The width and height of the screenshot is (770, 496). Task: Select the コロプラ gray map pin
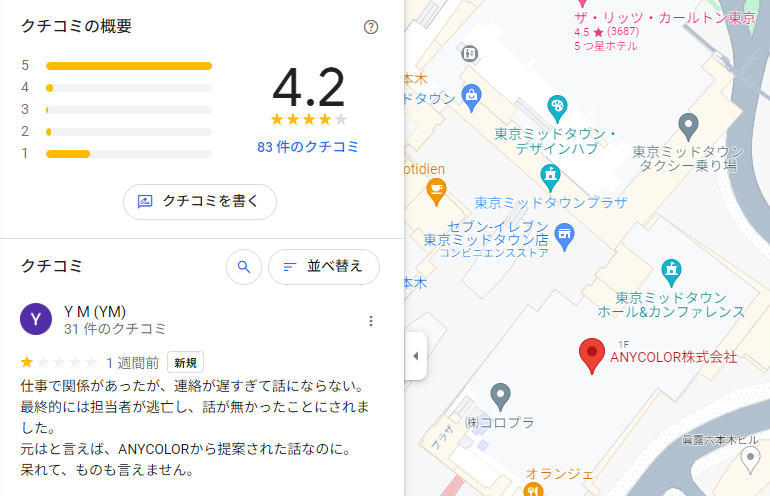tap(500, 396)
